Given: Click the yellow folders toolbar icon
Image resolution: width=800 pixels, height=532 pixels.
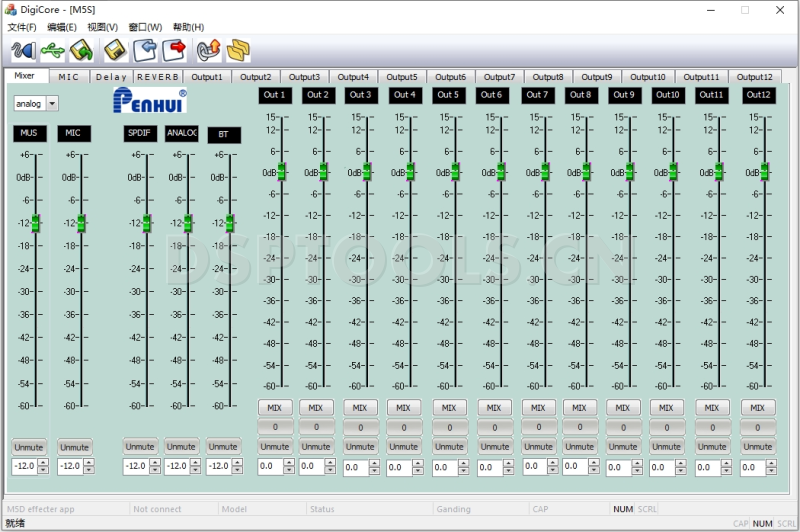Looking at the screenshot, I should tap(238, 49).
